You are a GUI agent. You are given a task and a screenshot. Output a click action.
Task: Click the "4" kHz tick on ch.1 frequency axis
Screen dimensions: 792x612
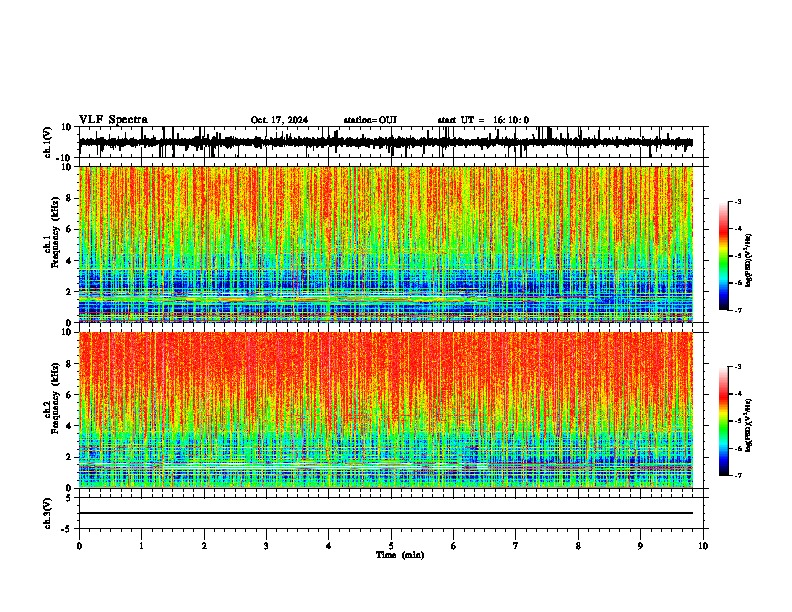70,261
